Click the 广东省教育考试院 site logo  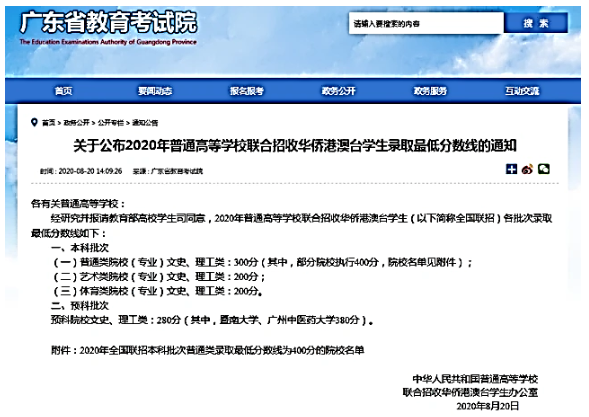click(108, 23)
